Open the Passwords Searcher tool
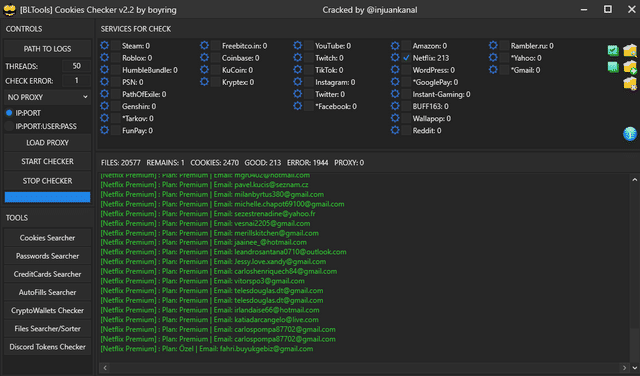Screen dimensions: 640x376 coord(47,256)
